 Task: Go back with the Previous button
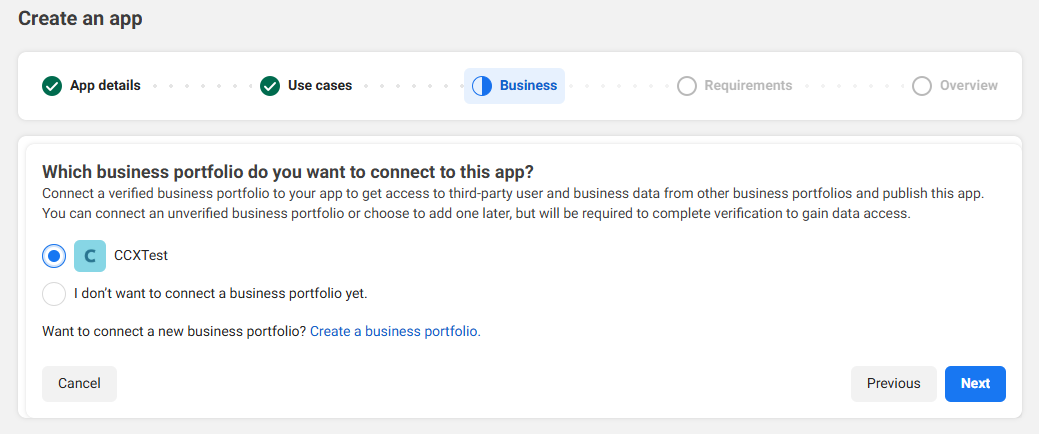point(893,383)
